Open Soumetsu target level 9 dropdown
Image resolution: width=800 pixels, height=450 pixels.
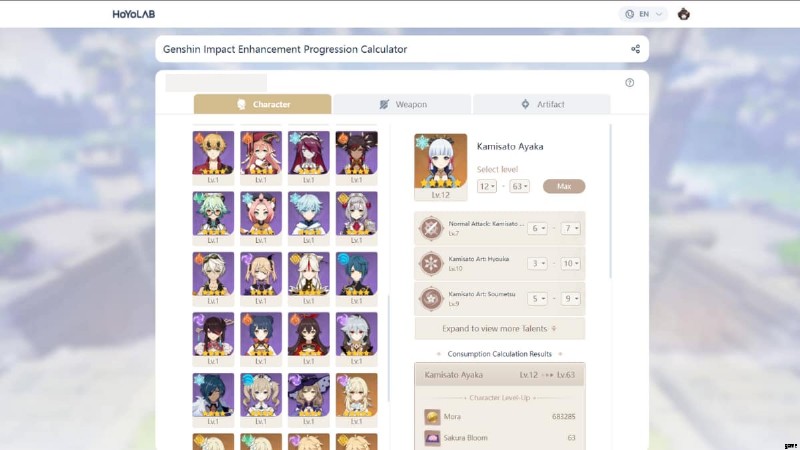(570, 298)
